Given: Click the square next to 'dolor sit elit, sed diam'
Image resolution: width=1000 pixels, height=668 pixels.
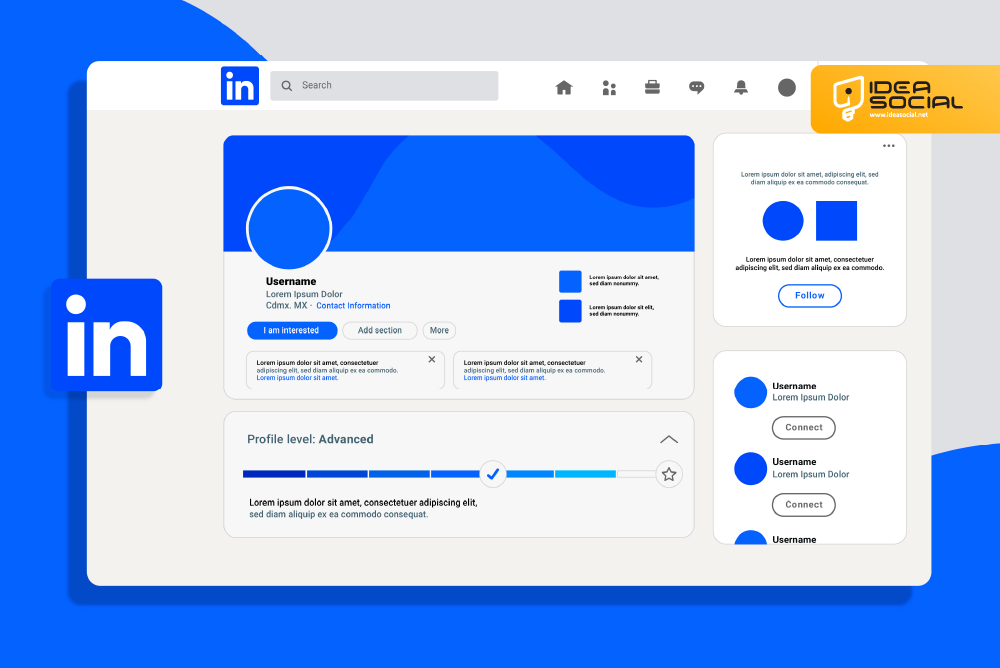Looking at the screenshot, I should coord(570,311).
